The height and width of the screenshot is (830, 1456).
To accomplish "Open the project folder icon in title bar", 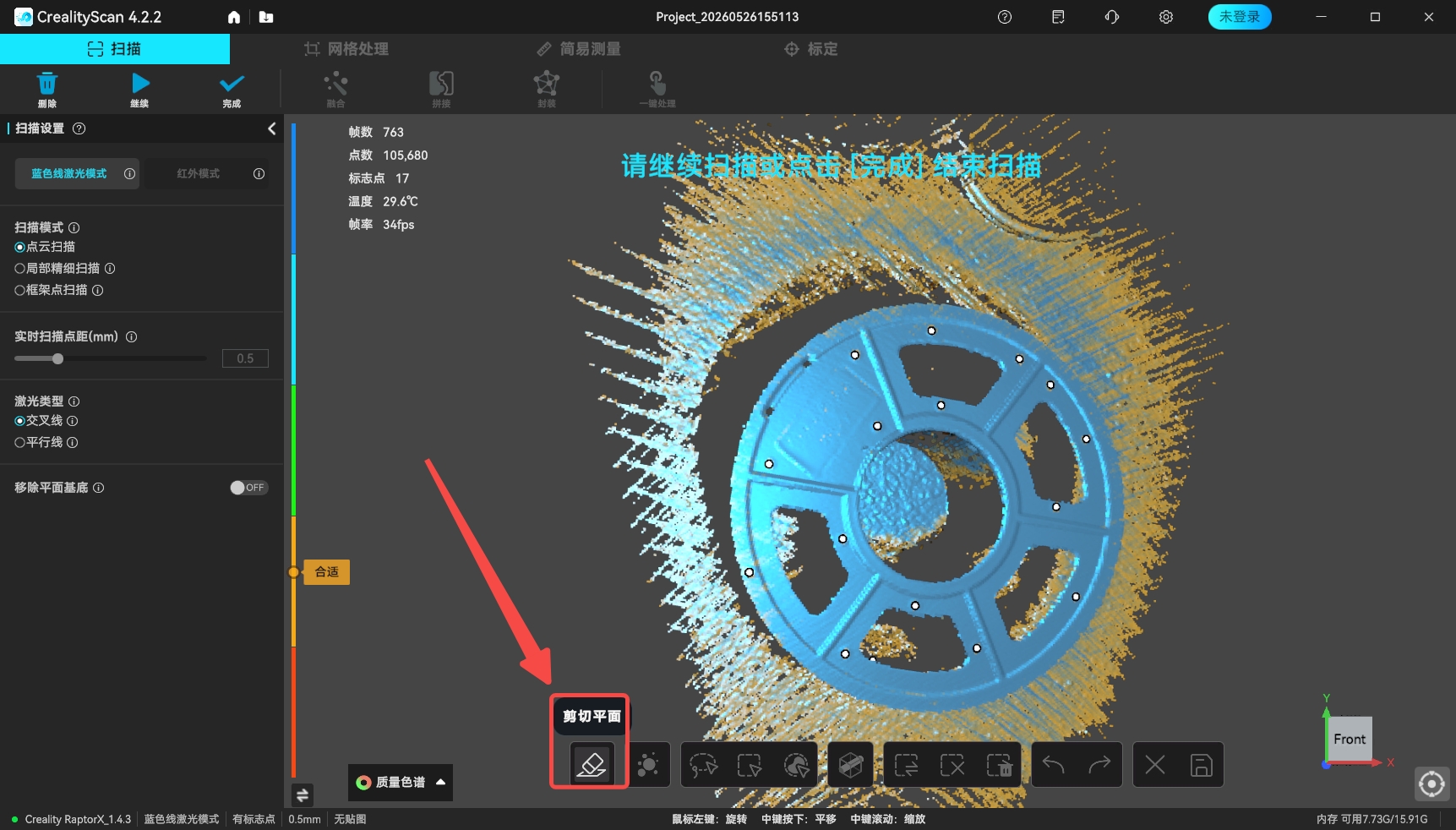I will pyautogui.click(x=266, y=17).
